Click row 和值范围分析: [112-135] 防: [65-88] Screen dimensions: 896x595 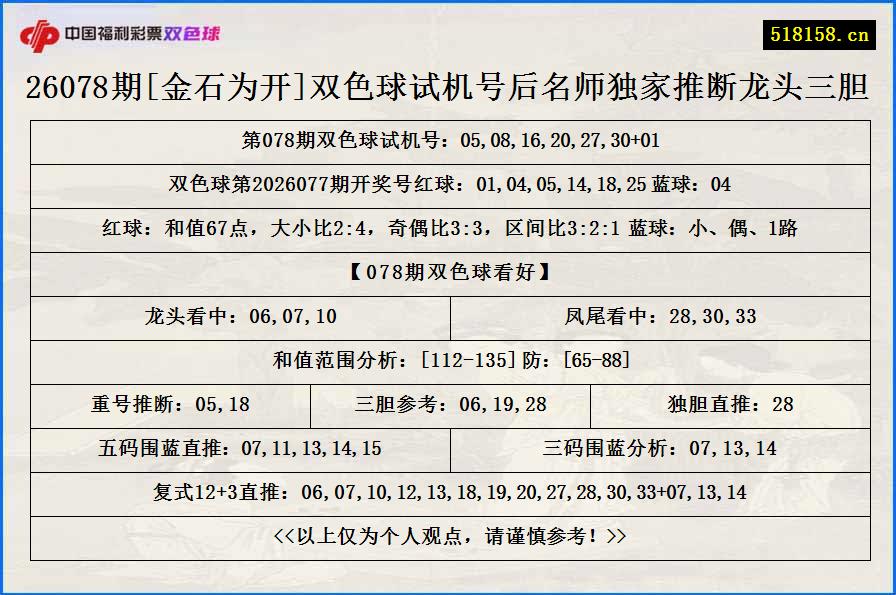click(450, 362)
